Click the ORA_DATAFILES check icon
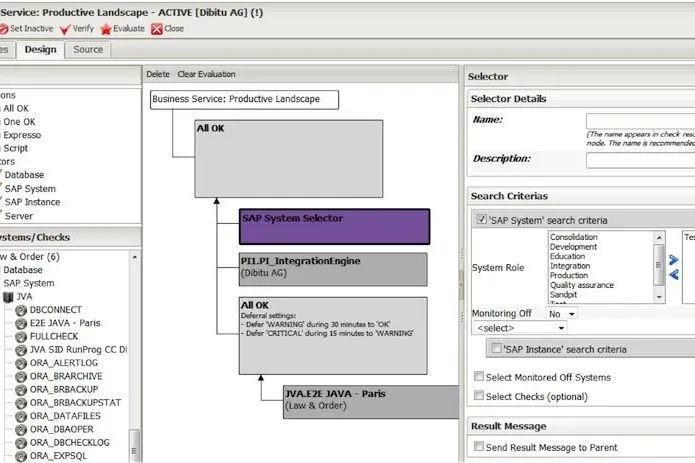The width and height of the screenshot is (695, 463). point(21,416)
